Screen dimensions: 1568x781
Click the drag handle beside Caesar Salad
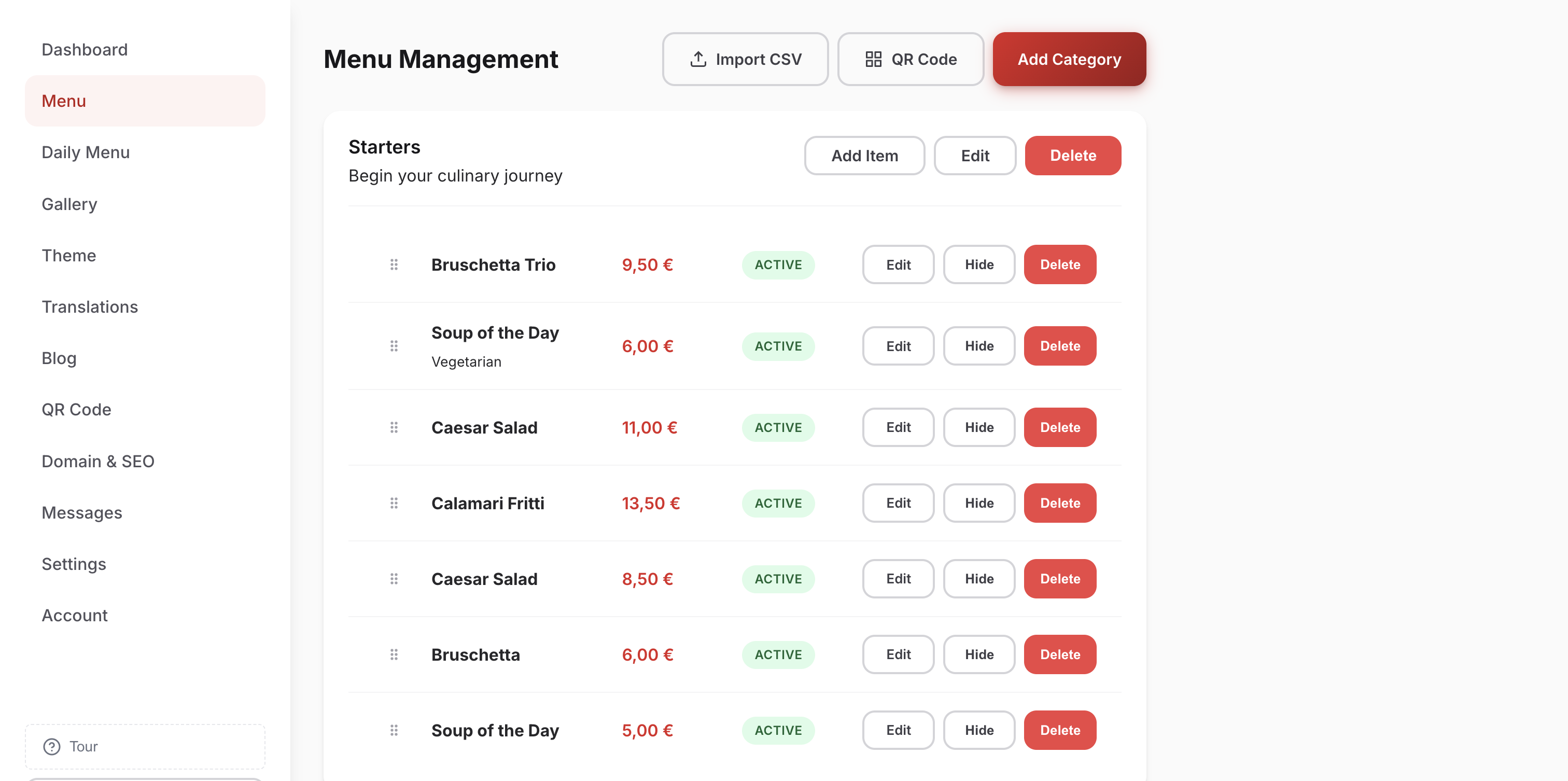[x=394, y=427]
